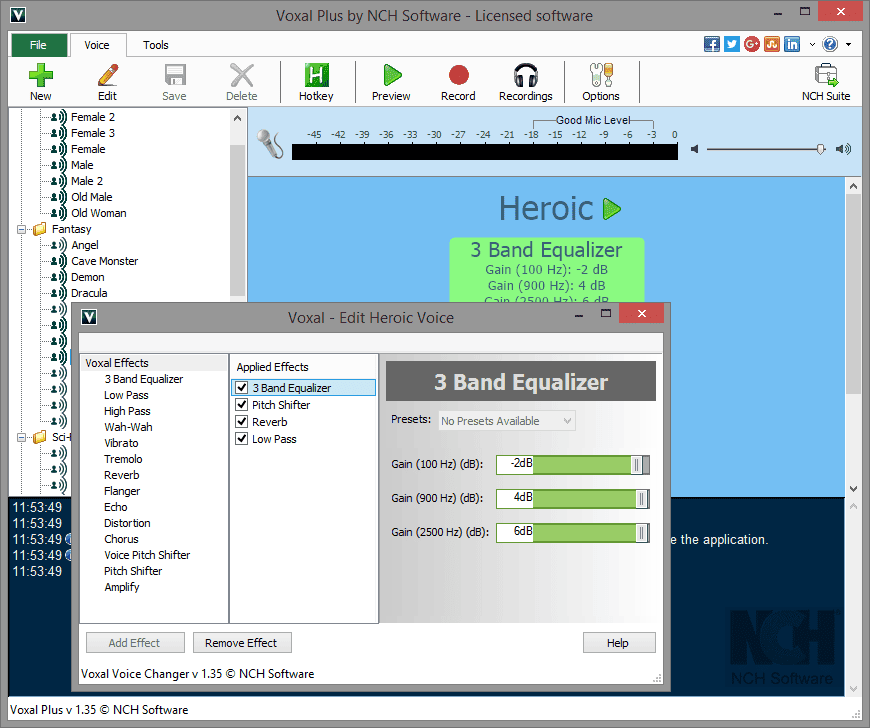Screen dimensions: 870x728
Task: Uncheck the 3 Band Equalizer applied effect
Action: 241,387
